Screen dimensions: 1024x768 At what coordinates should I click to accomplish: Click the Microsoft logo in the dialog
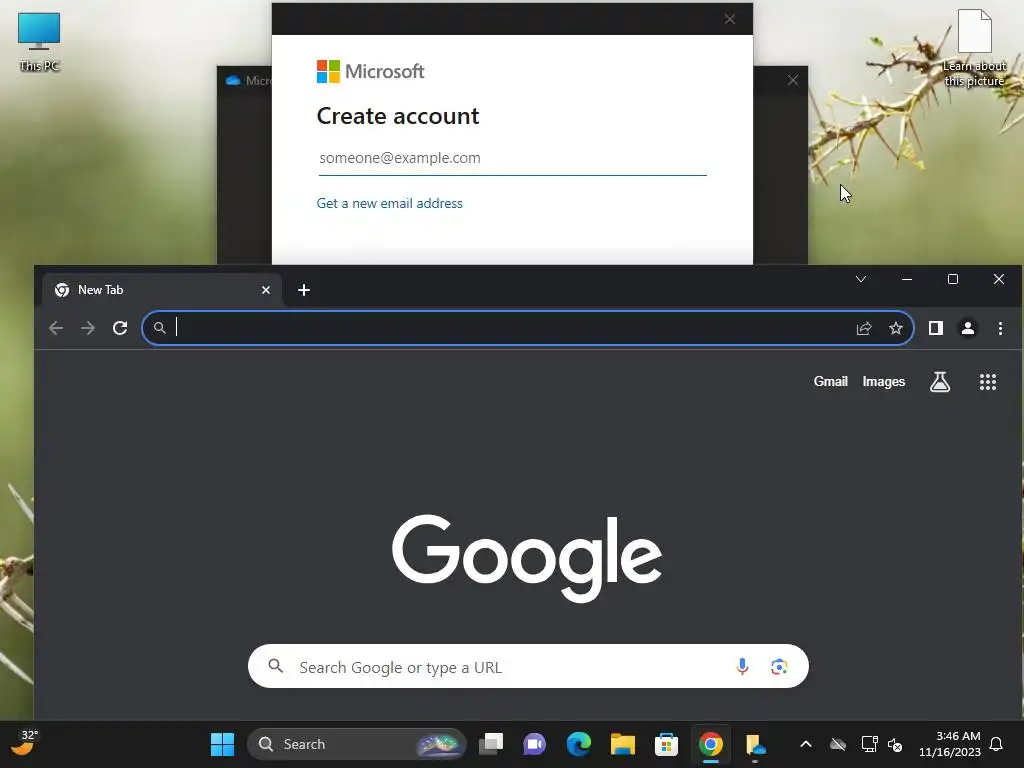[370, 71]
